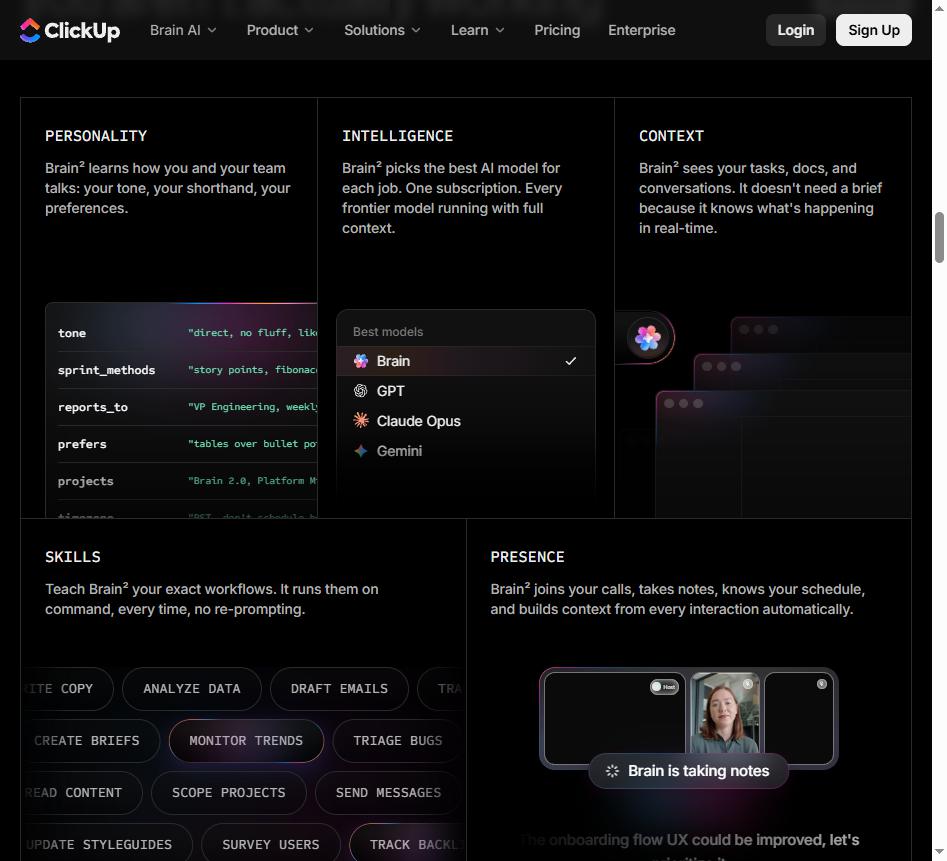Click the Sign Up button
This screenshot has width=947, height=861.
(x=873, y=30)
